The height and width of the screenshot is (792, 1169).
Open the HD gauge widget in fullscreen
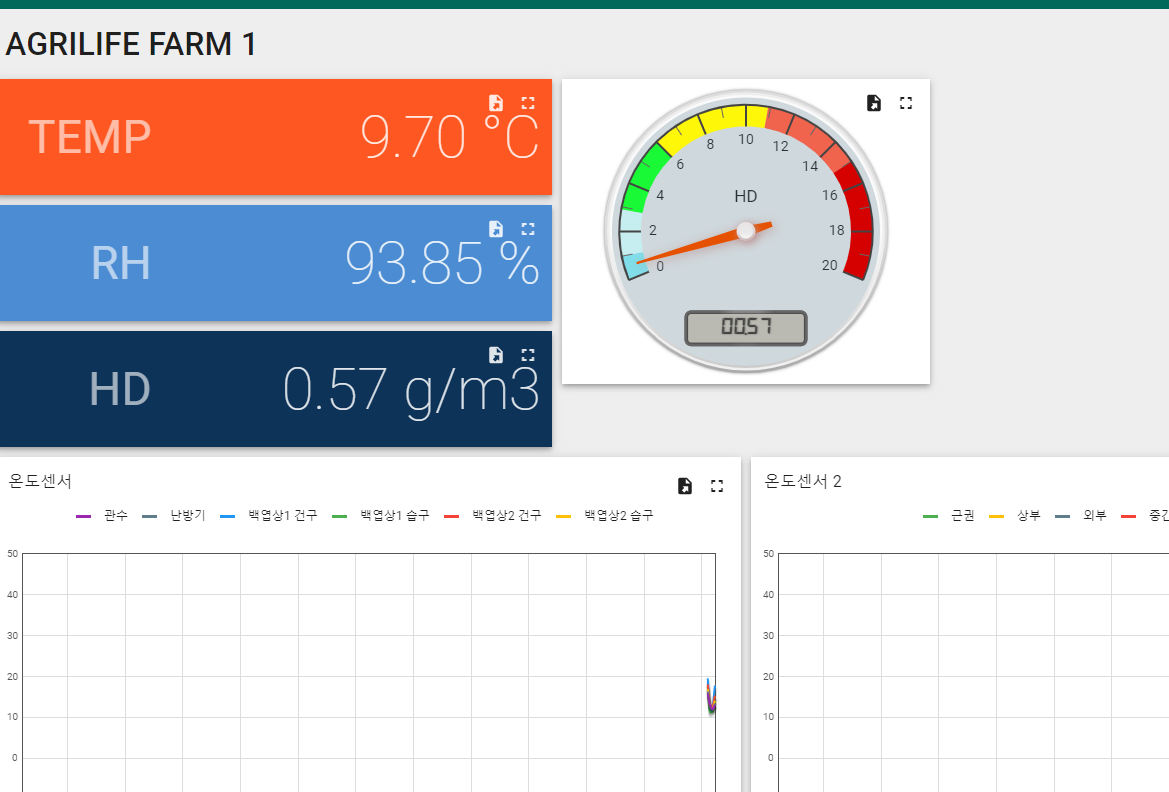pos(906,103)
